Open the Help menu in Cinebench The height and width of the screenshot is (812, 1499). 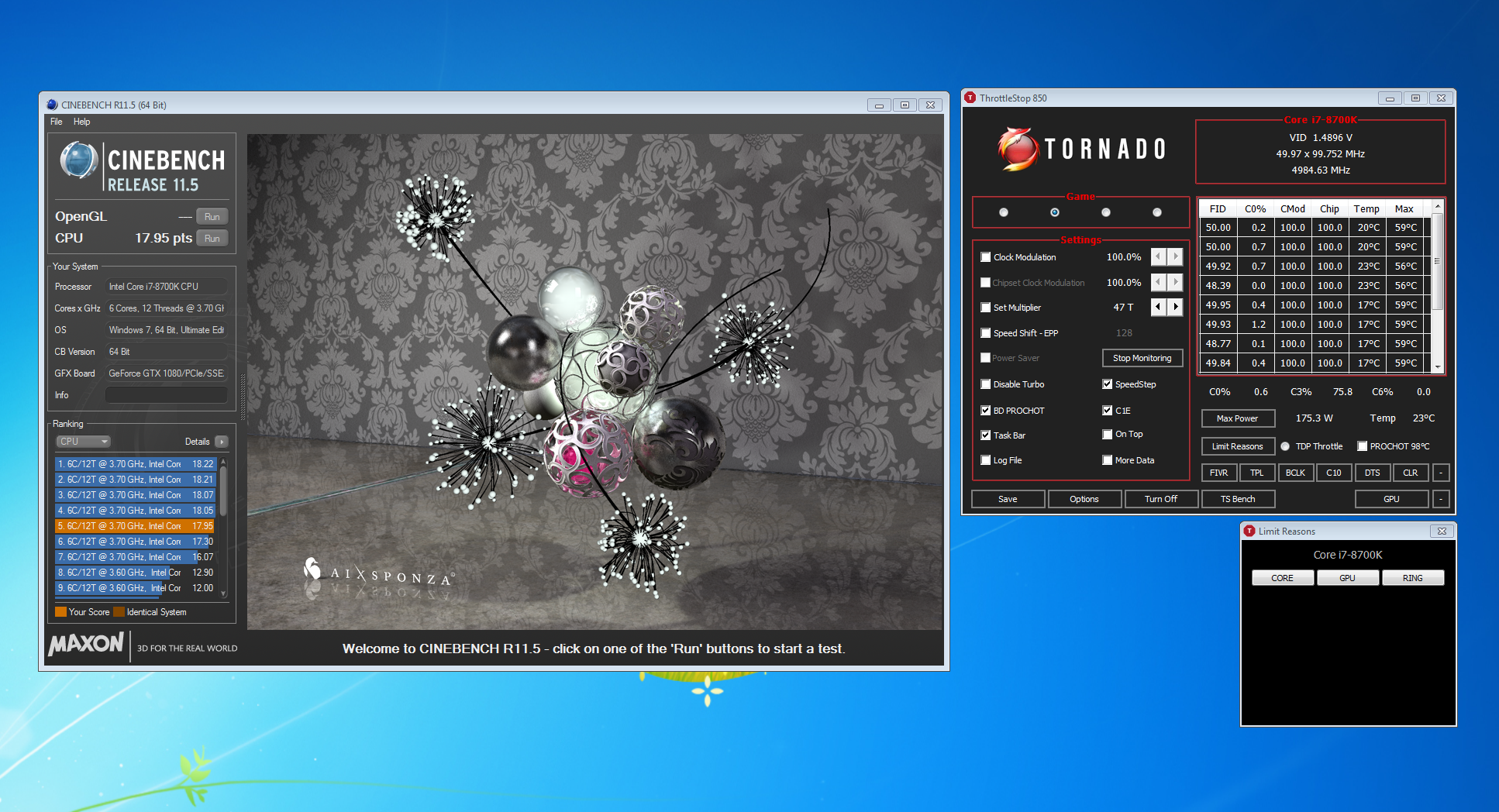tap(81, 122)
